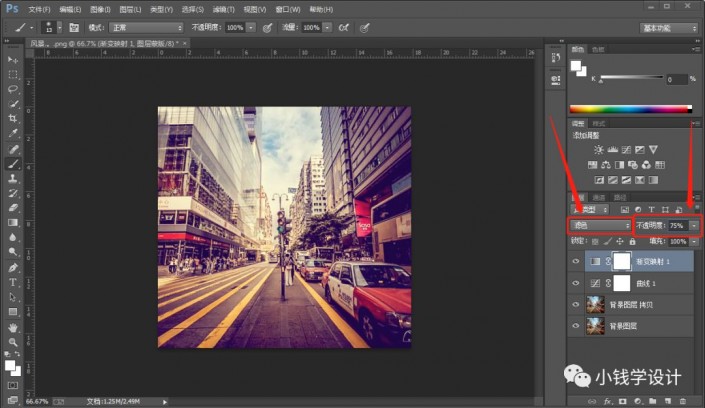Select the Lasso tool
This screenshot has height=408, width=705.
[x=14, y=89]
